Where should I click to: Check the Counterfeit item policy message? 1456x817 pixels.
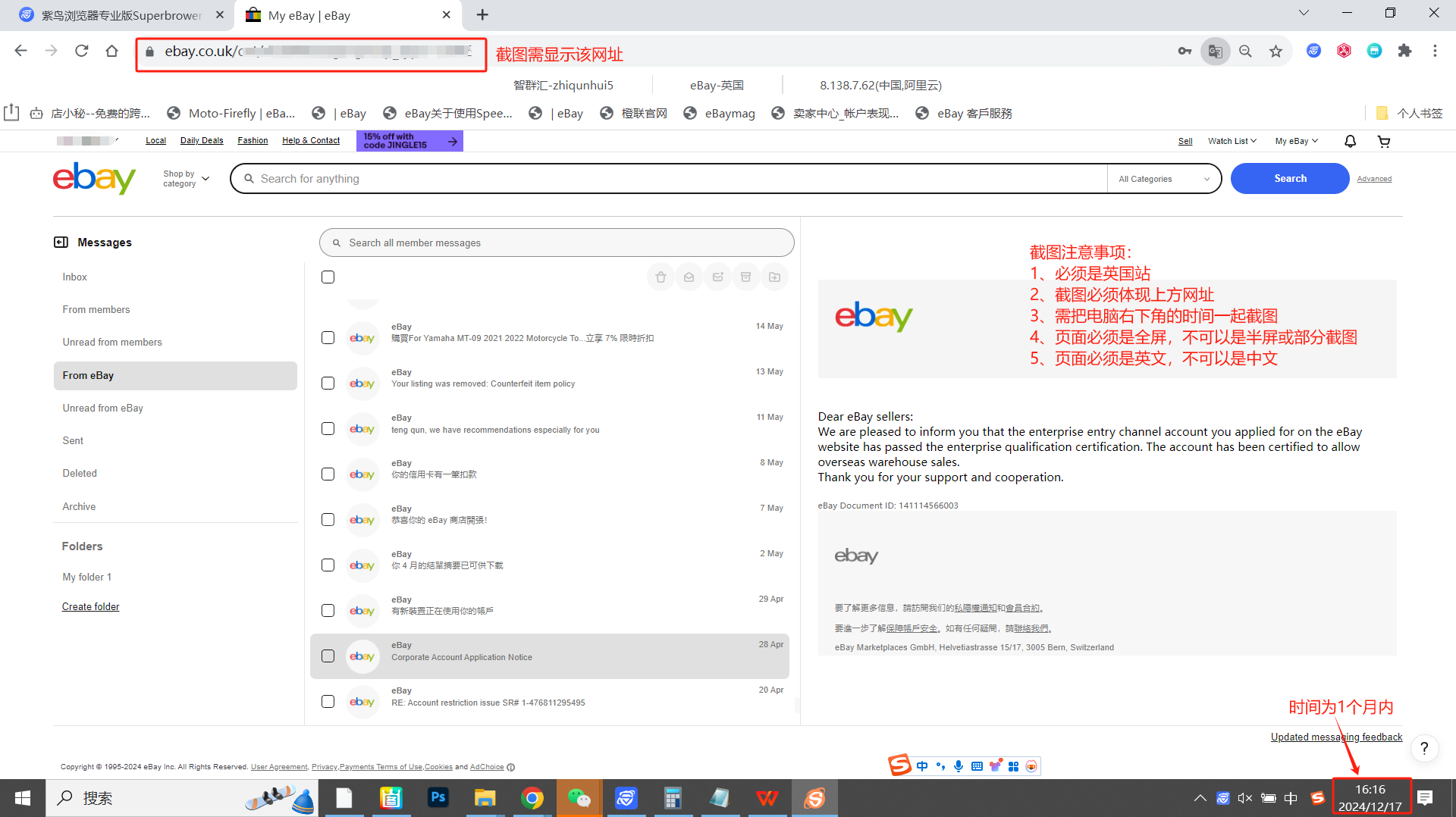point(328,383)
